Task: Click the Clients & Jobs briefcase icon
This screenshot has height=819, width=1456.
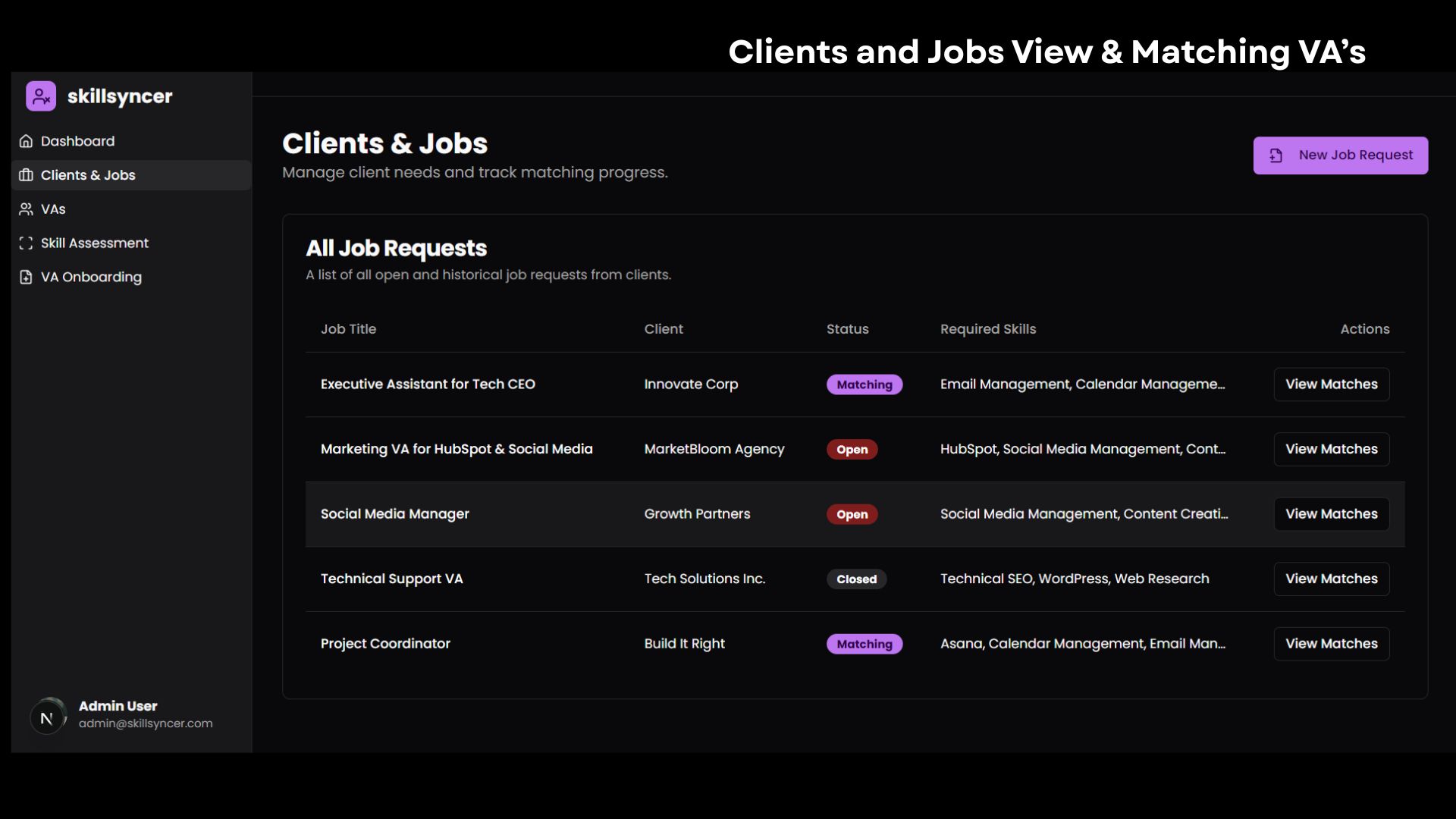Action: pyautogui.click(x=27, y=175)
